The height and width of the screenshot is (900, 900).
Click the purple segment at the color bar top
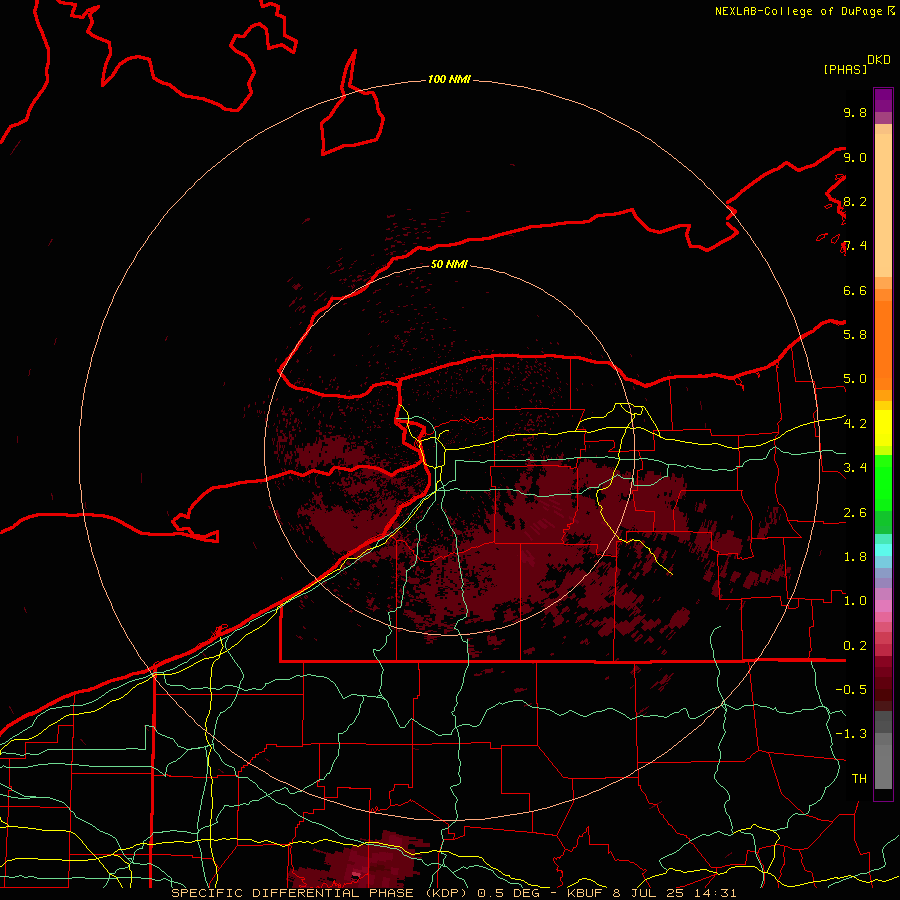click(883, 100)
